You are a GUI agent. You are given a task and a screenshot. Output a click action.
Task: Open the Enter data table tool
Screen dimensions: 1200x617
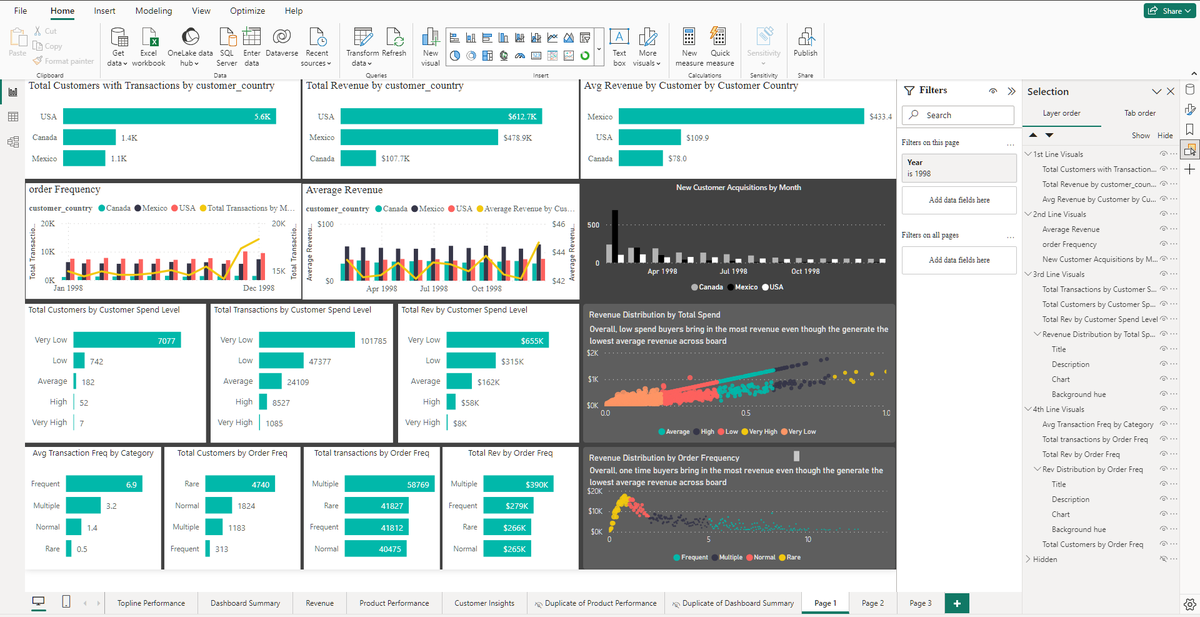point(252,47)
